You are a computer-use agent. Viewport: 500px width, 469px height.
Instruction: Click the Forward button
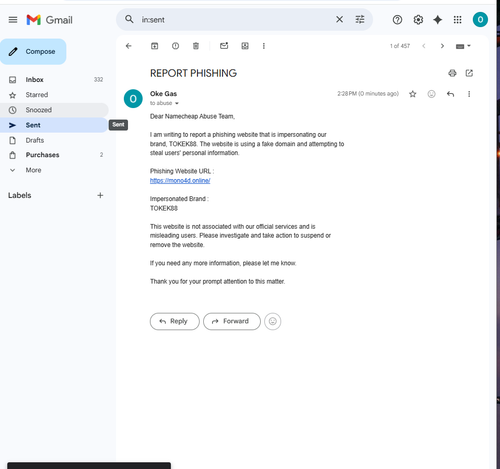point(232,321)
